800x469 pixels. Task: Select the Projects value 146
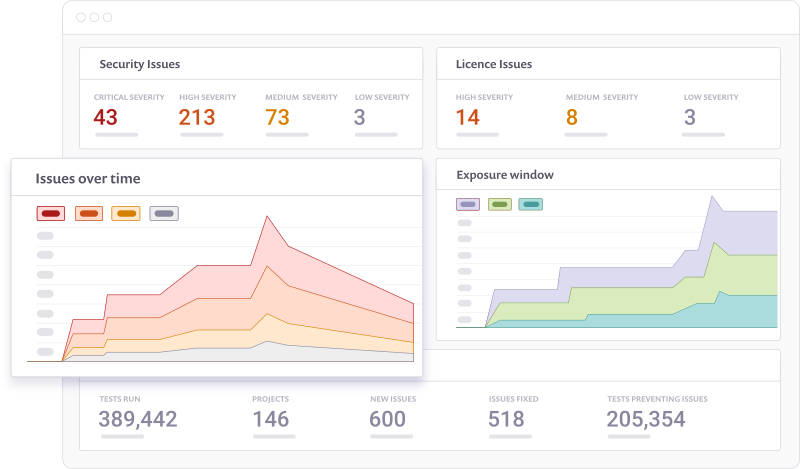pyautogui.click(x=271, y=419)
